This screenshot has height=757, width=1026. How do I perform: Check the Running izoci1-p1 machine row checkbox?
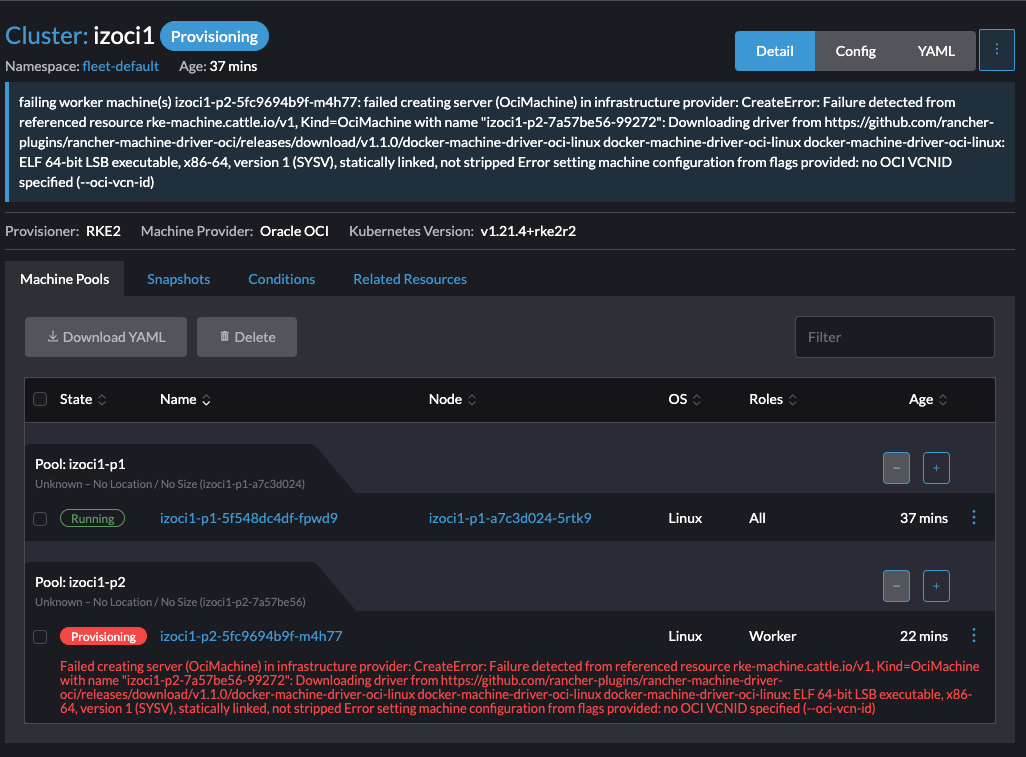pyautogui.click(x=39, y=518)
